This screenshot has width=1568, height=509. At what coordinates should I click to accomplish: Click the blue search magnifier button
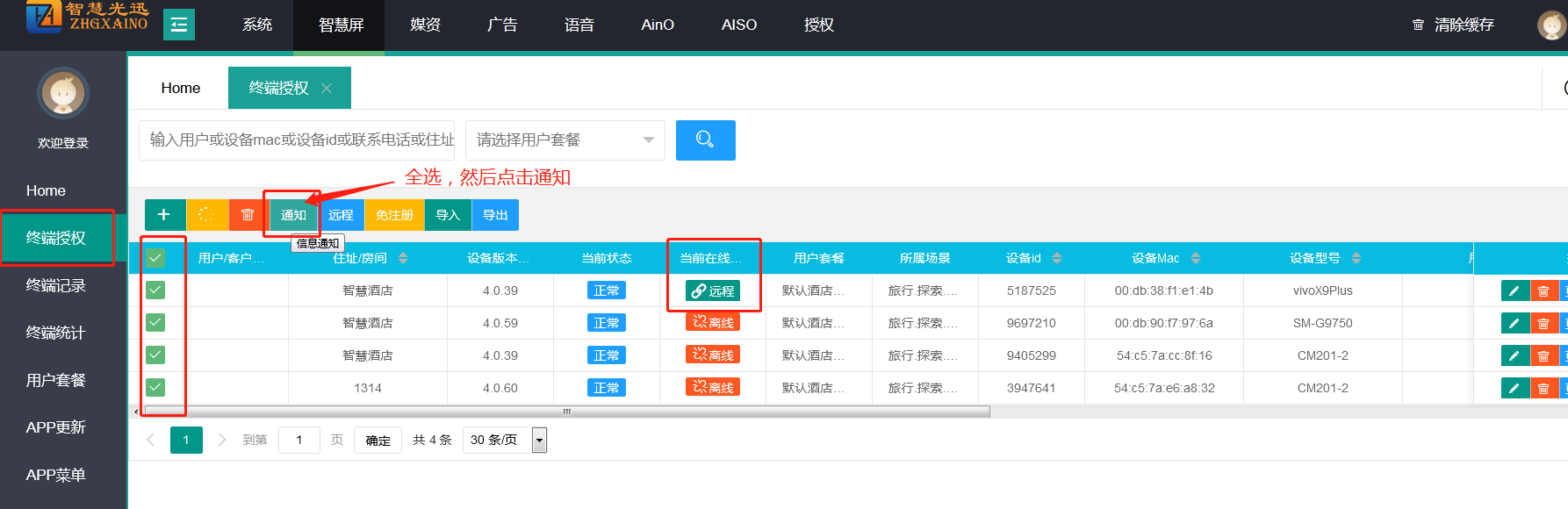pyautogui.click(x=705, y=140)
